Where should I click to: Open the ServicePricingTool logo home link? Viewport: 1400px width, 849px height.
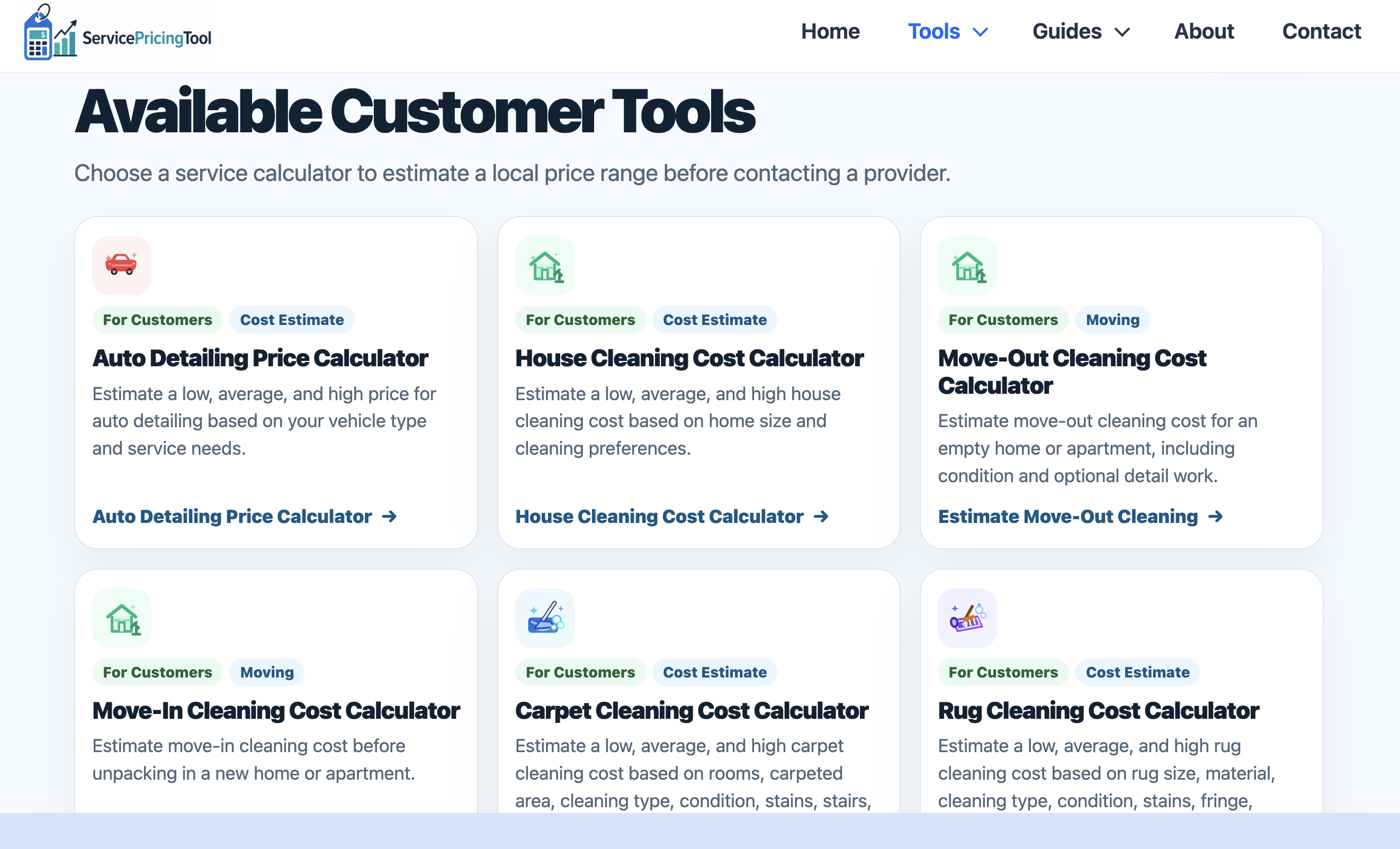[x=118, y=32]
